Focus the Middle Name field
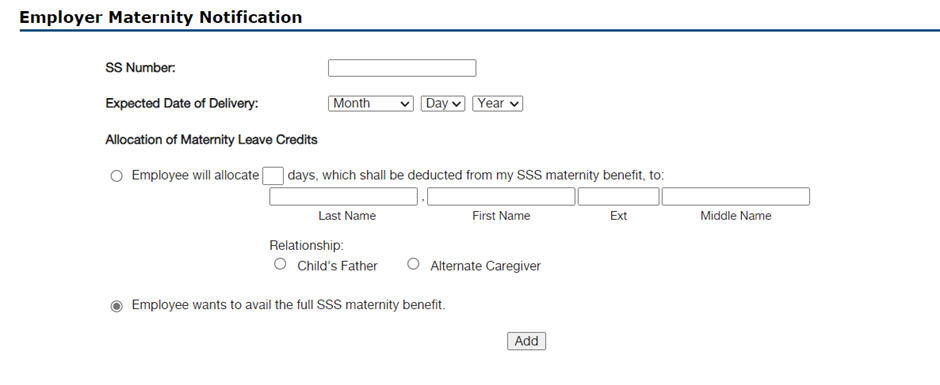 (x=736, y=196)
